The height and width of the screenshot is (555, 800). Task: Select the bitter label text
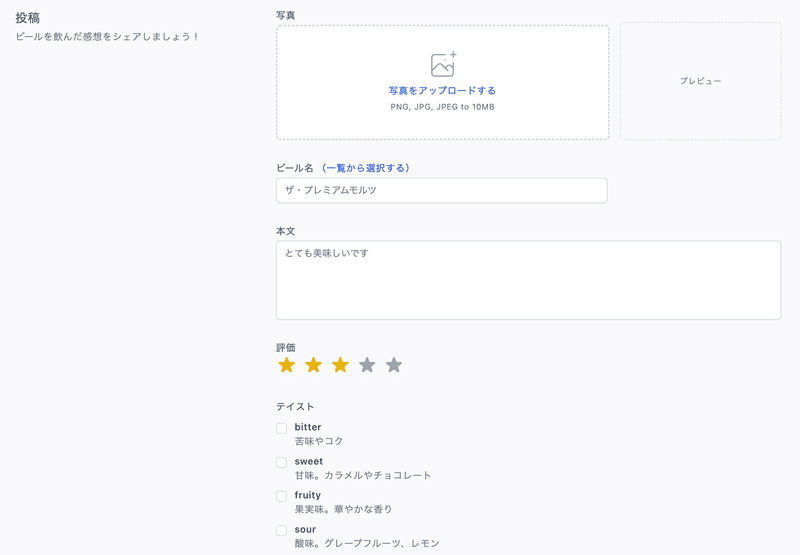pos(308,427)
